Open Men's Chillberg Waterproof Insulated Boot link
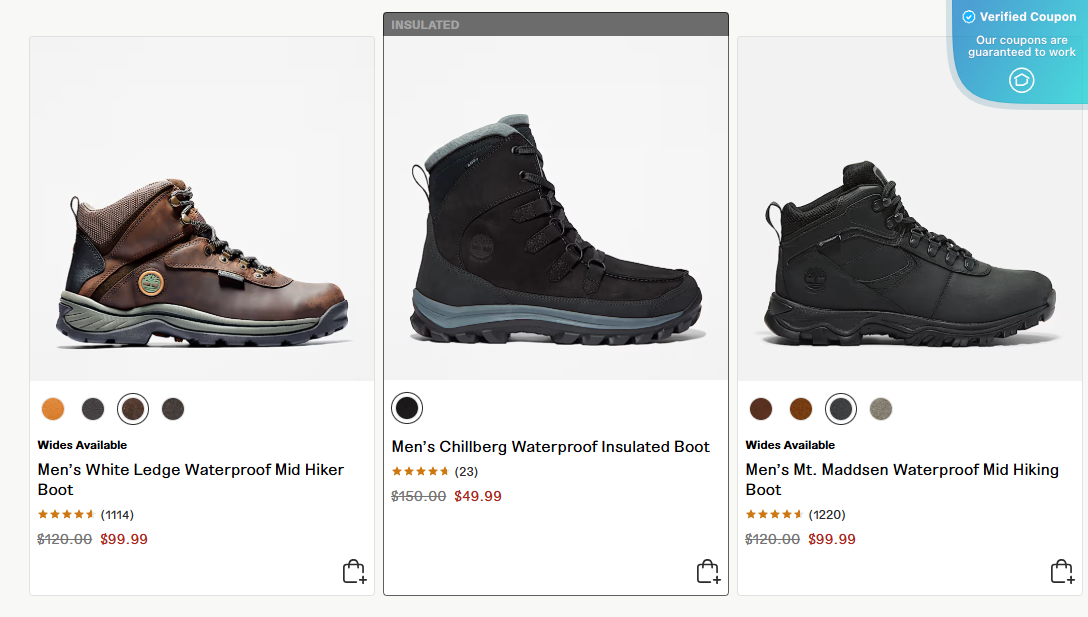This screenshot has width=1088, height=617. (x=550, y=447)
